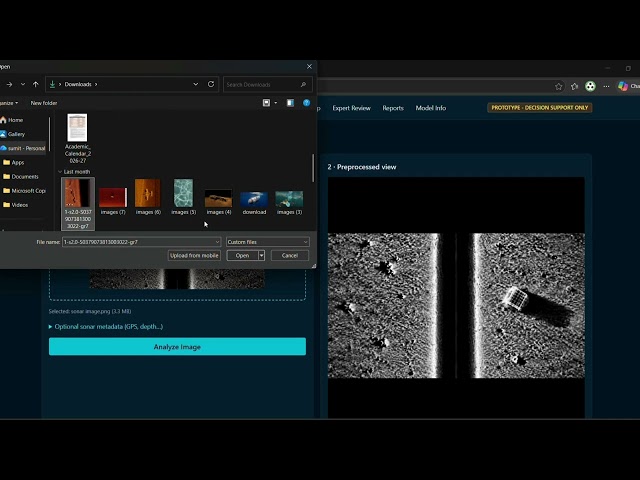Click the browser profile avatar icon

[590, 86]
